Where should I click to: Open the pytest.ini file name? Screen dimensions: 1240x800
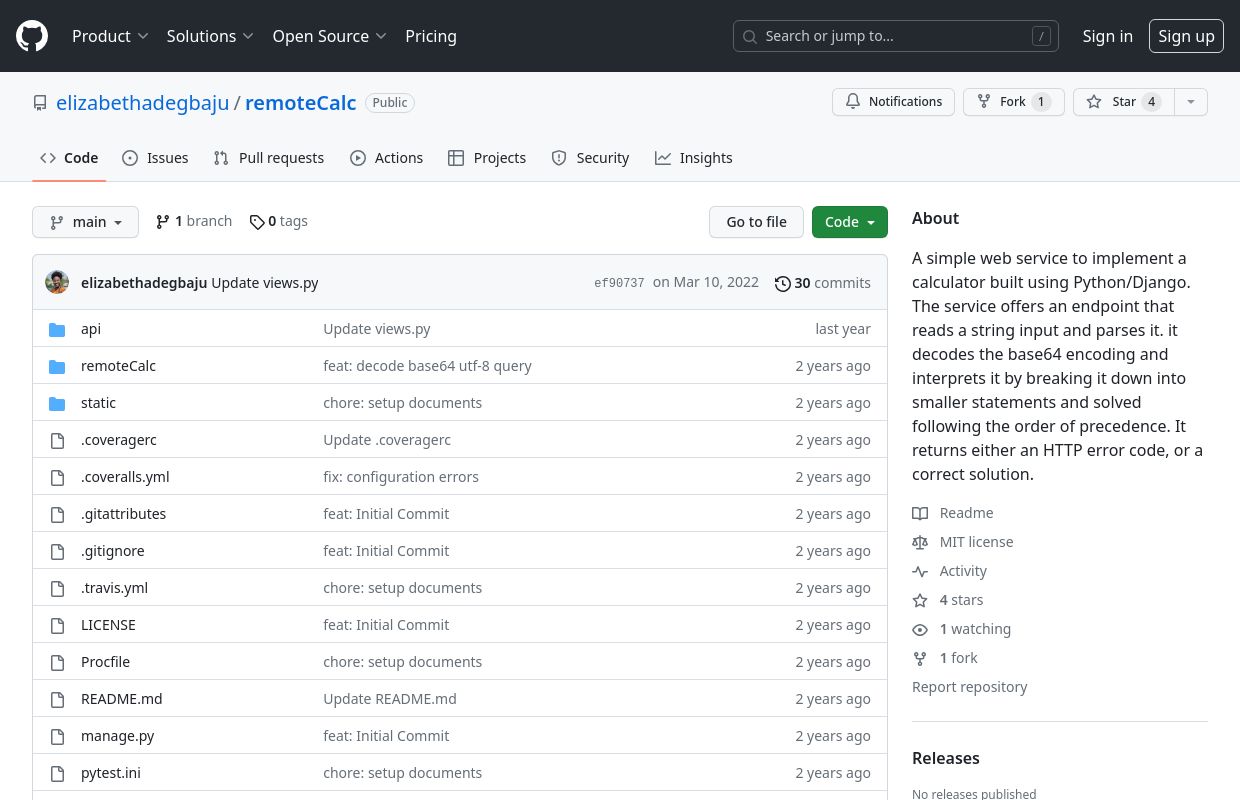point(111,773)
